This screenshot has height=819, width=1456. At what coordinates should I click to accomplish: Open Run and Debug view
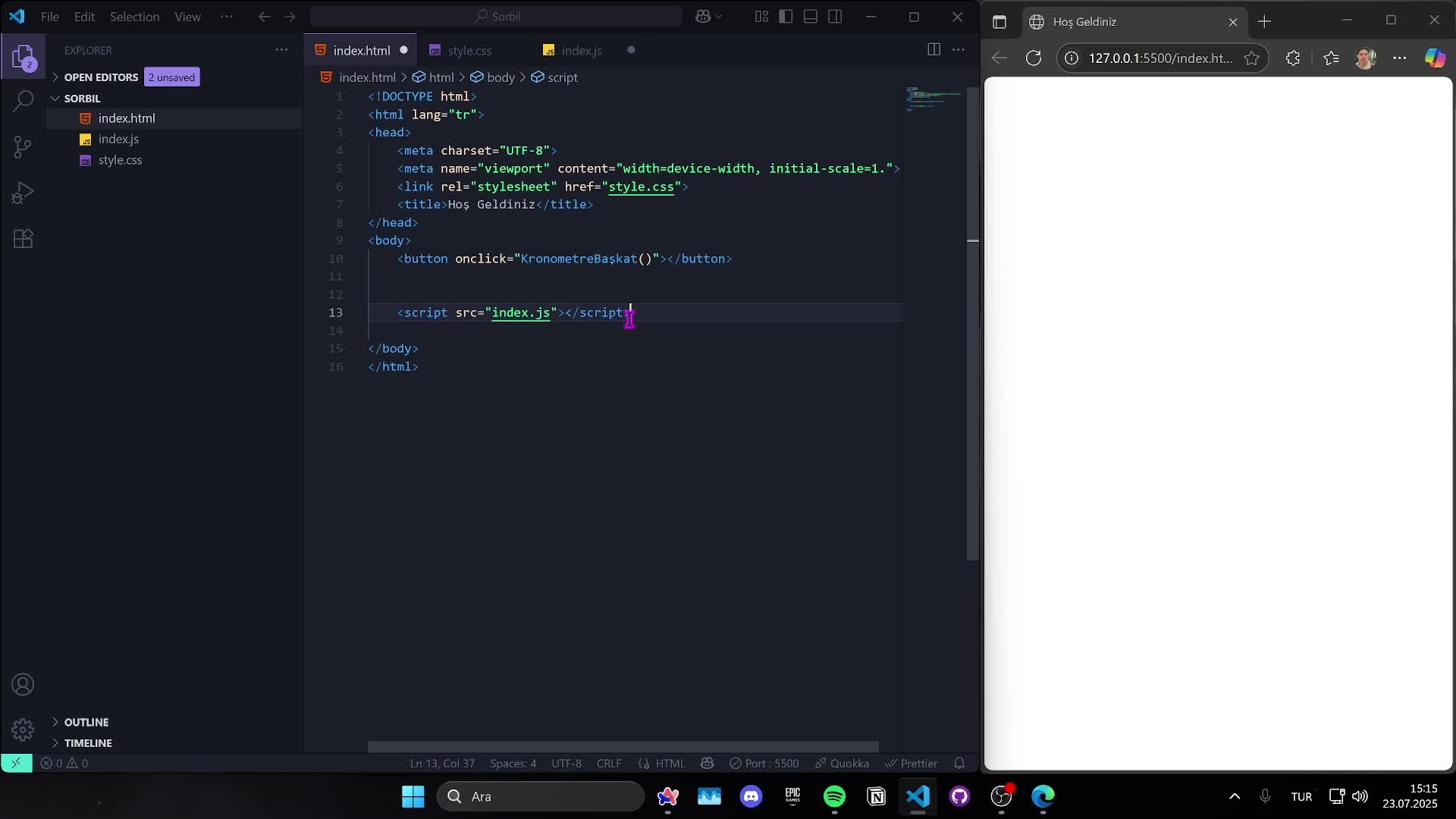tap(23, 193)
